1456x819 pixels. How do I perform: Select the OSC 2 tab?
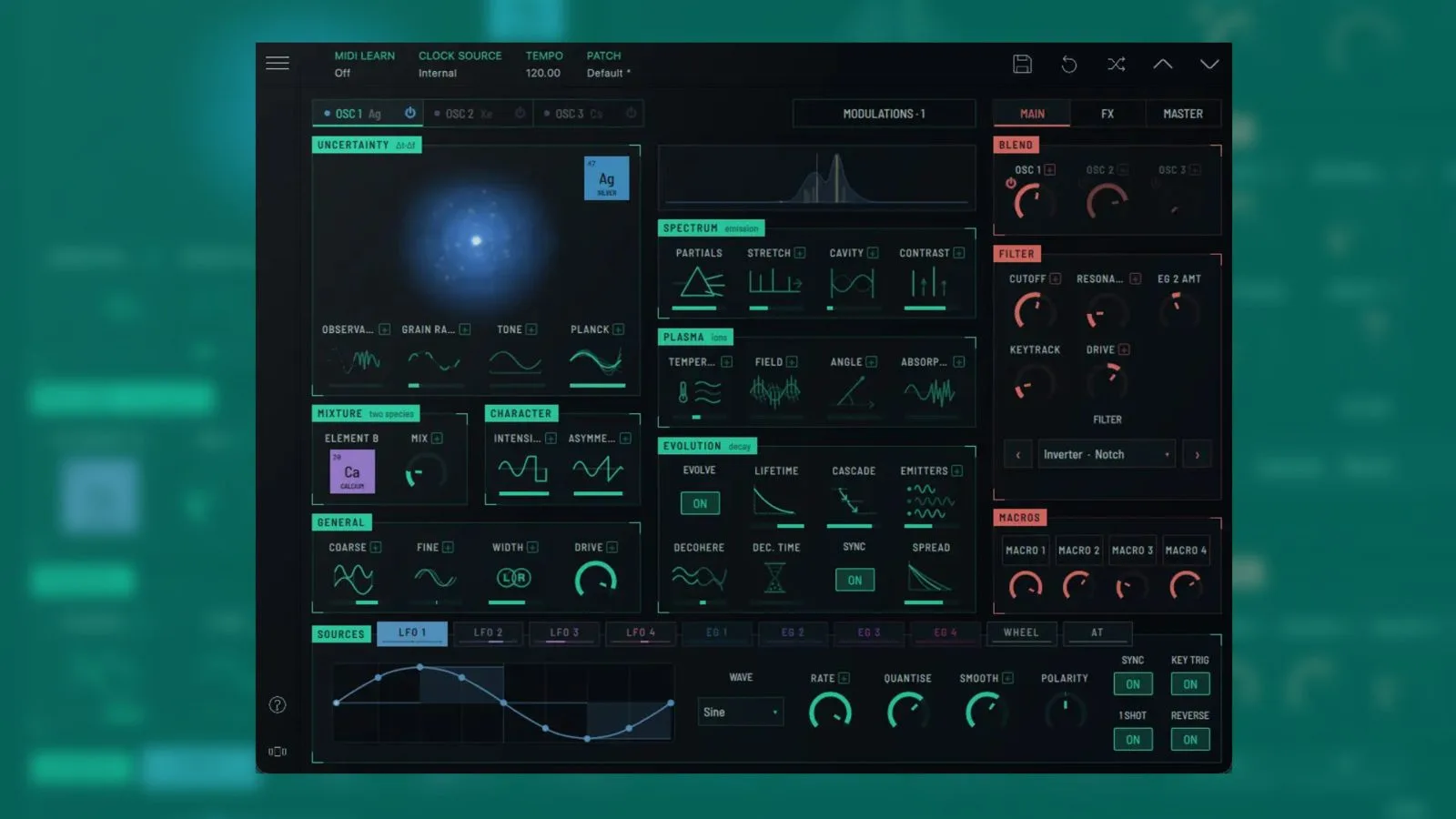pyautogui.click(x=479, y=114)
